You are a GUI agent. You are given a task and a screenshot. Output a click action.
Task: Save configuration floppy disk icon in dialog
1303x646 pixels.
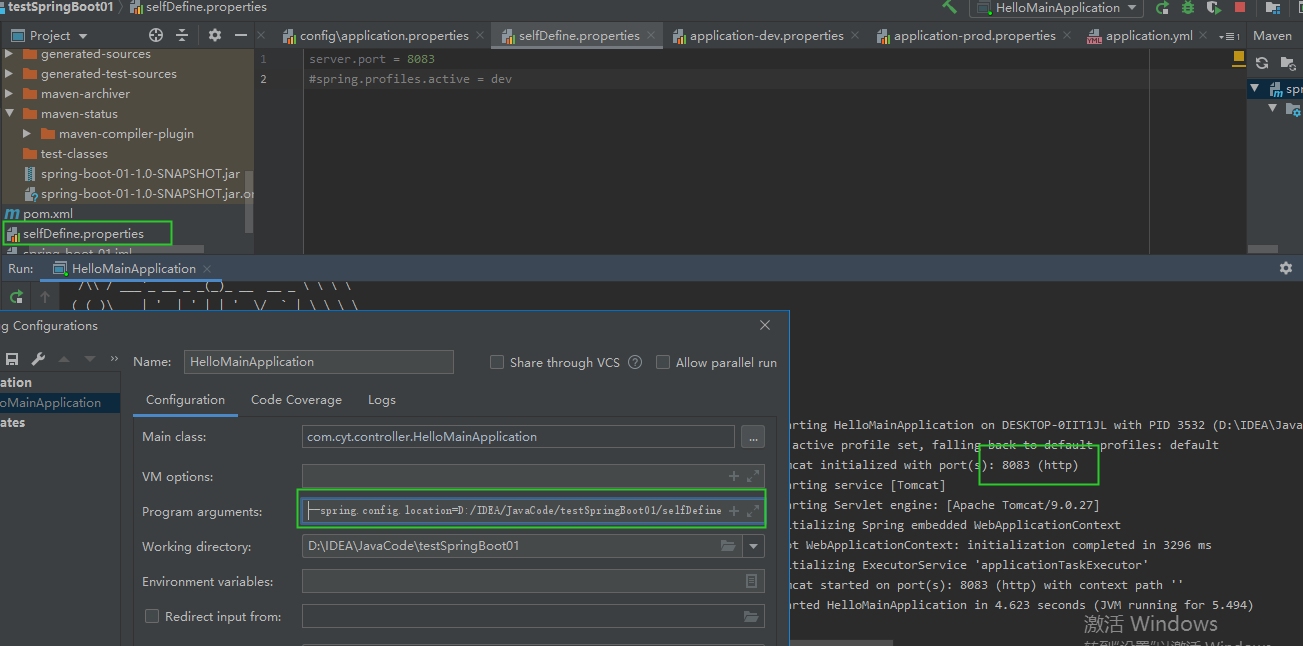(12, 359)
